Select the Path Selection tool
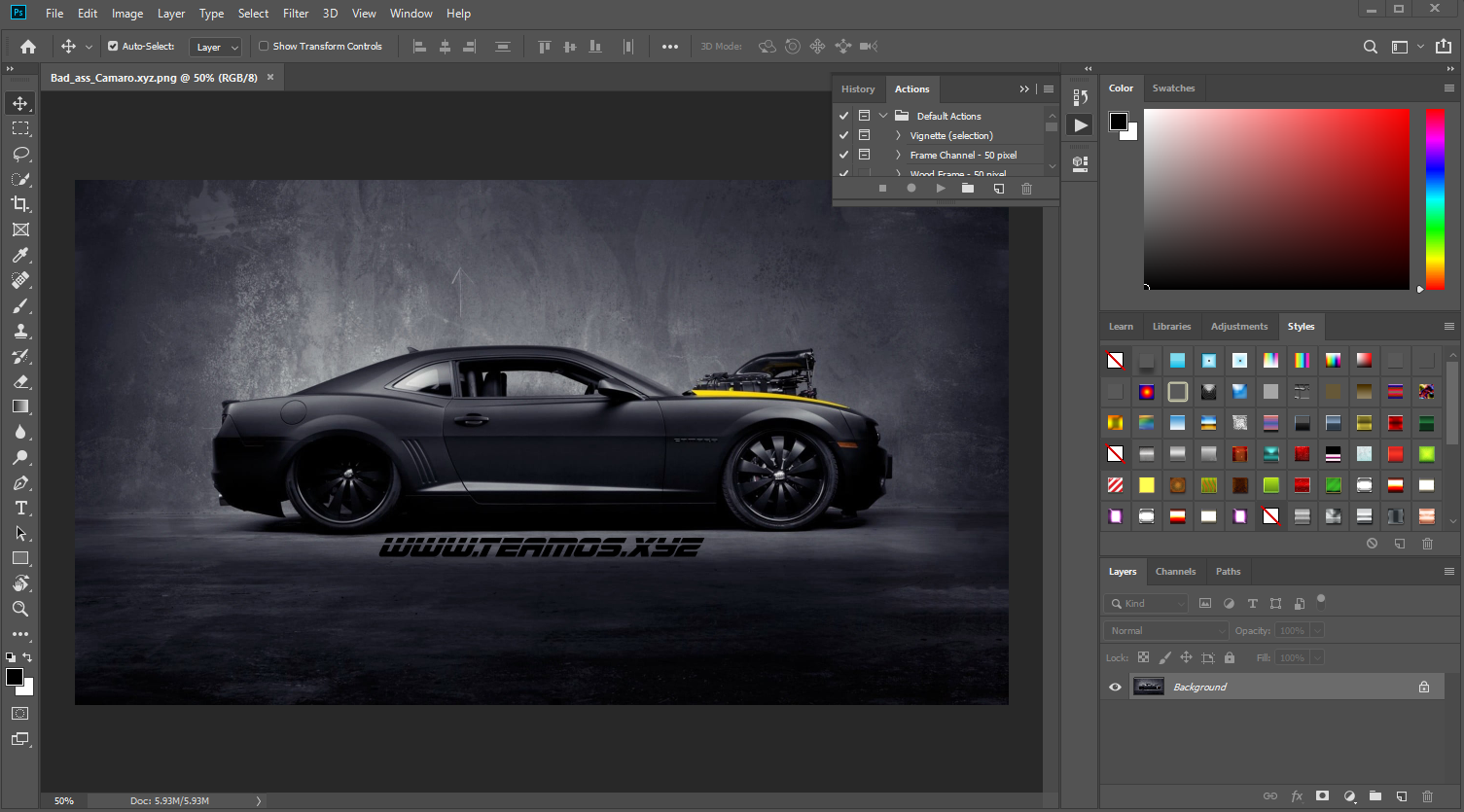Screen dimensions: 1464x812 (x=20, y=533)
